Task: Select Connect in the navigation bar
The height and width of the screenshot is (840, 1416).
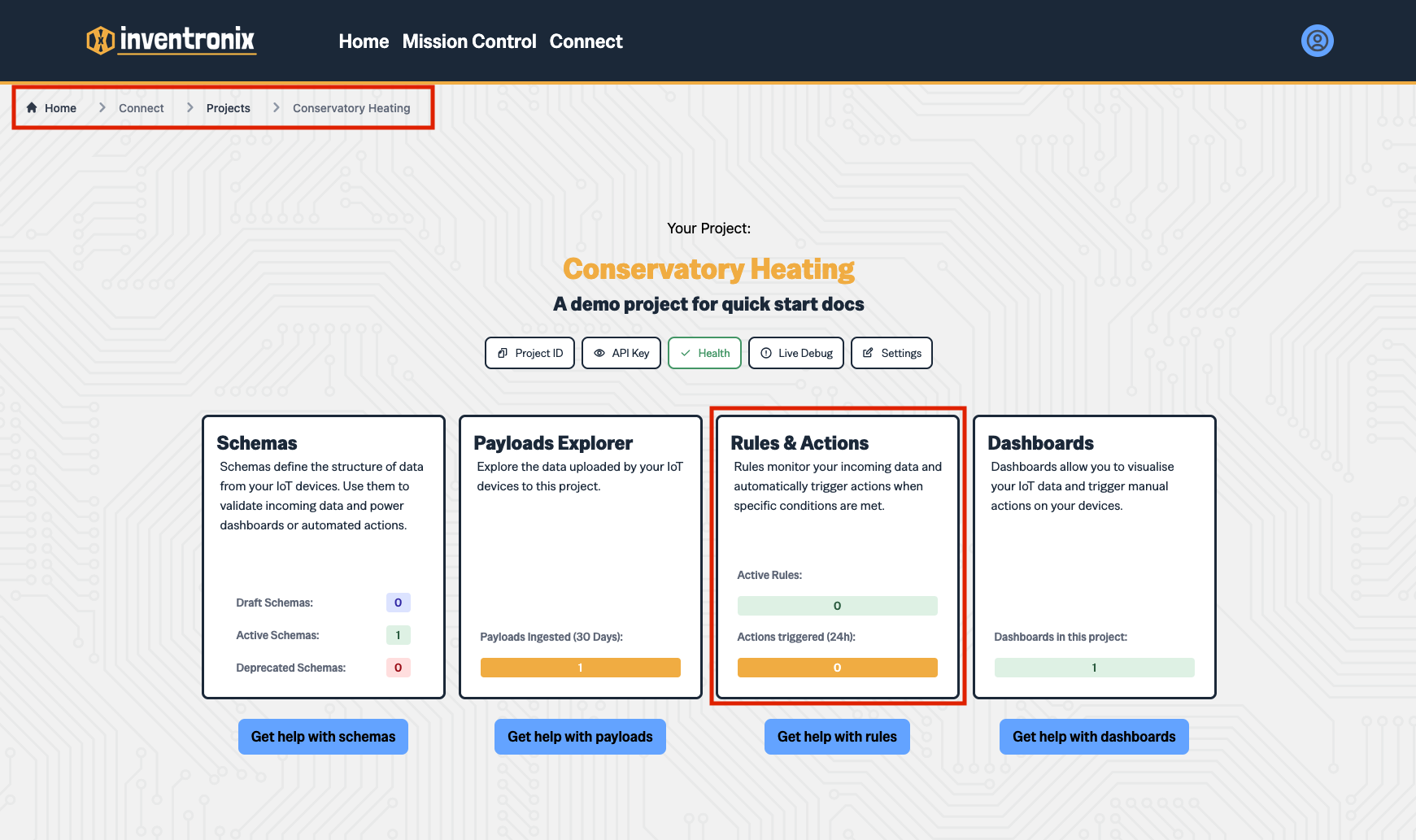Action: point(586,41)
